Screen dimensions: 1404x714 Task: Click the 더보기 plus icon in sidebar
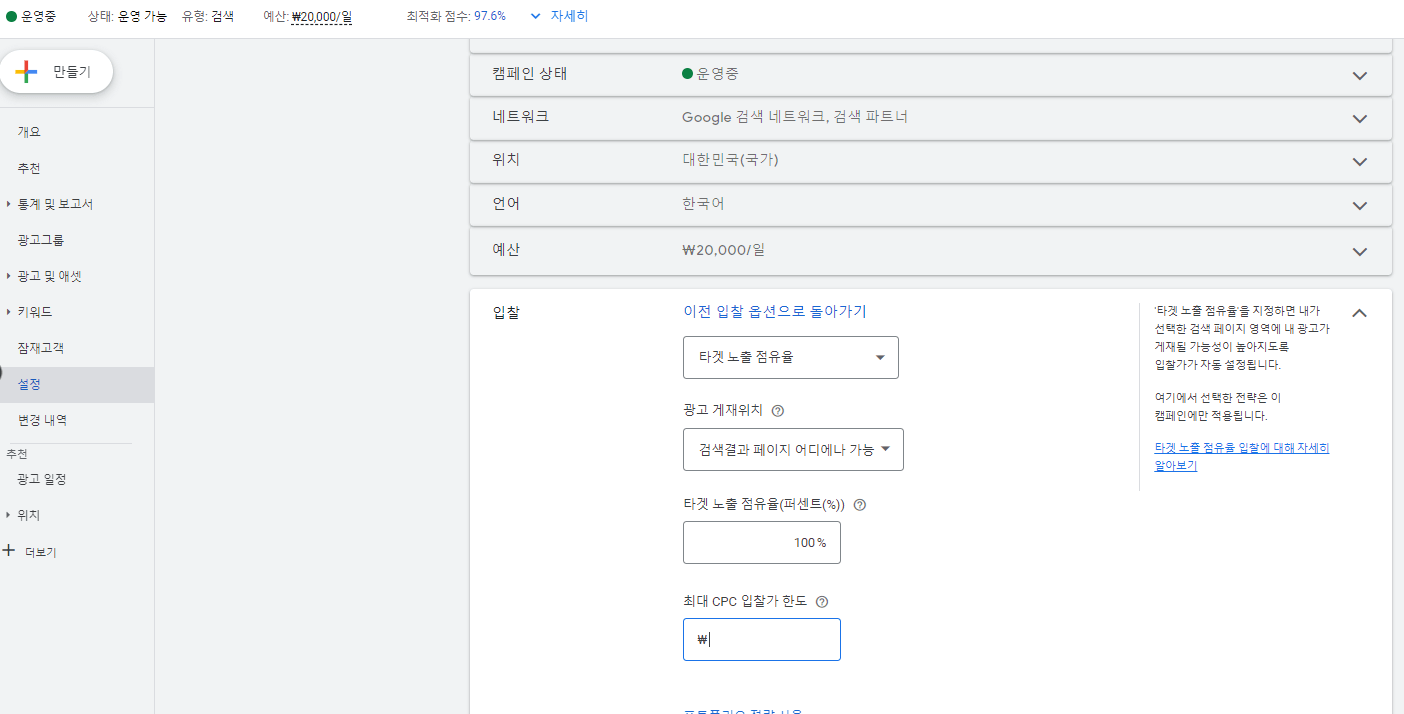pos(10,550)
